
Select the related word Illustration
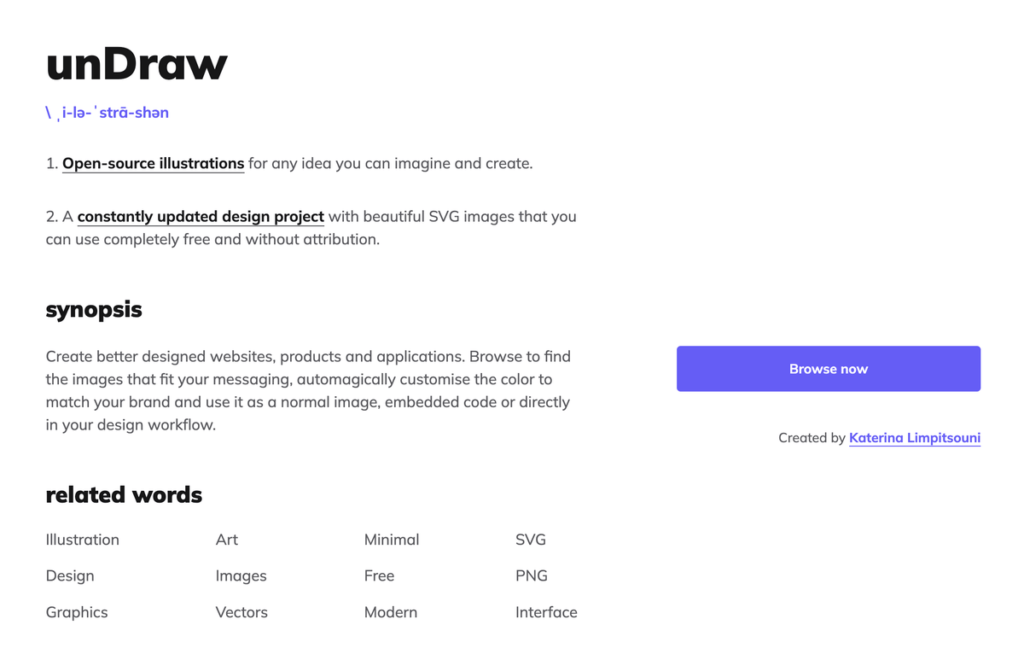click(x=82, y=540)
